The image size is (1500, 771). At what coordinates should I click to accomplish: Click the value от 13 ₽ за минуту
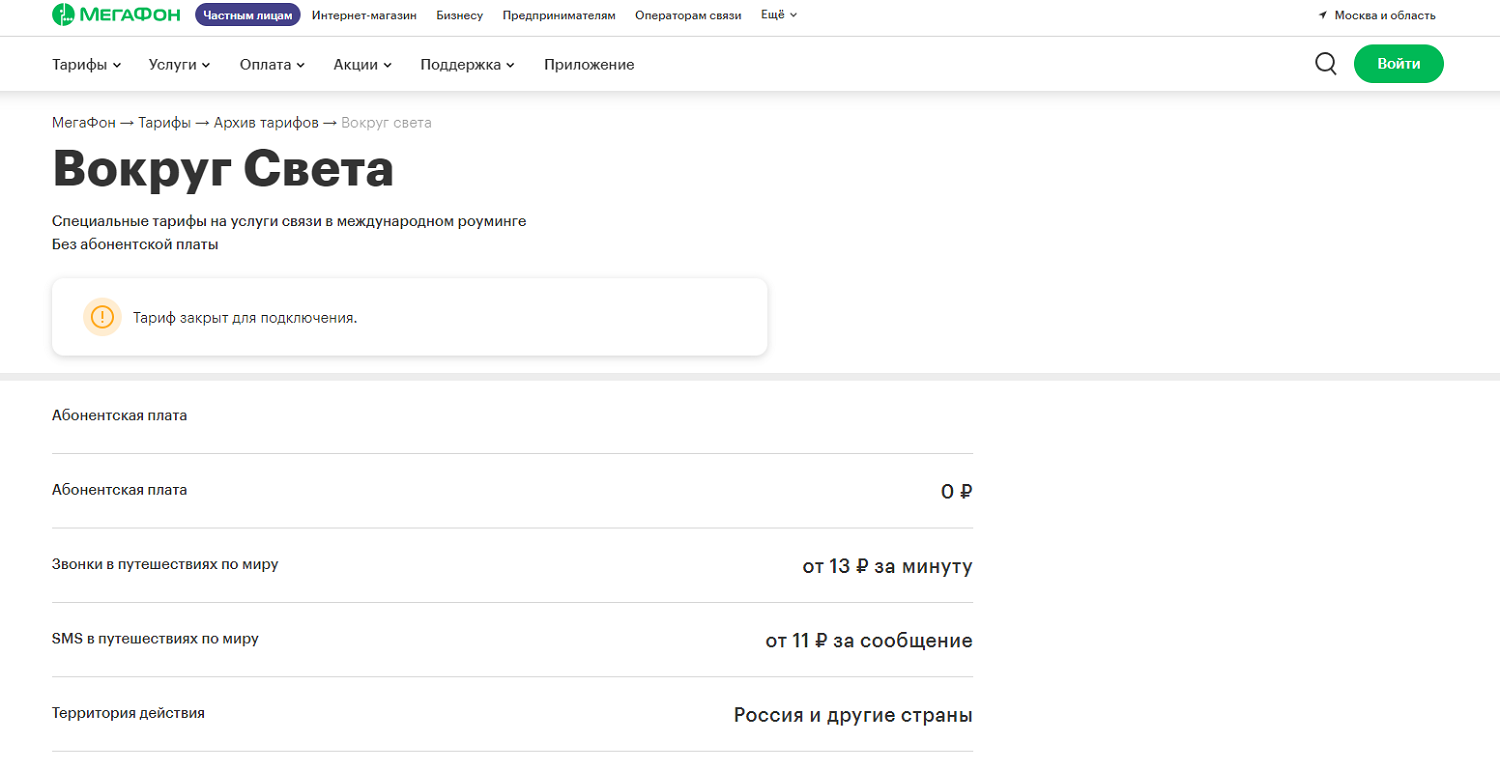887,566
